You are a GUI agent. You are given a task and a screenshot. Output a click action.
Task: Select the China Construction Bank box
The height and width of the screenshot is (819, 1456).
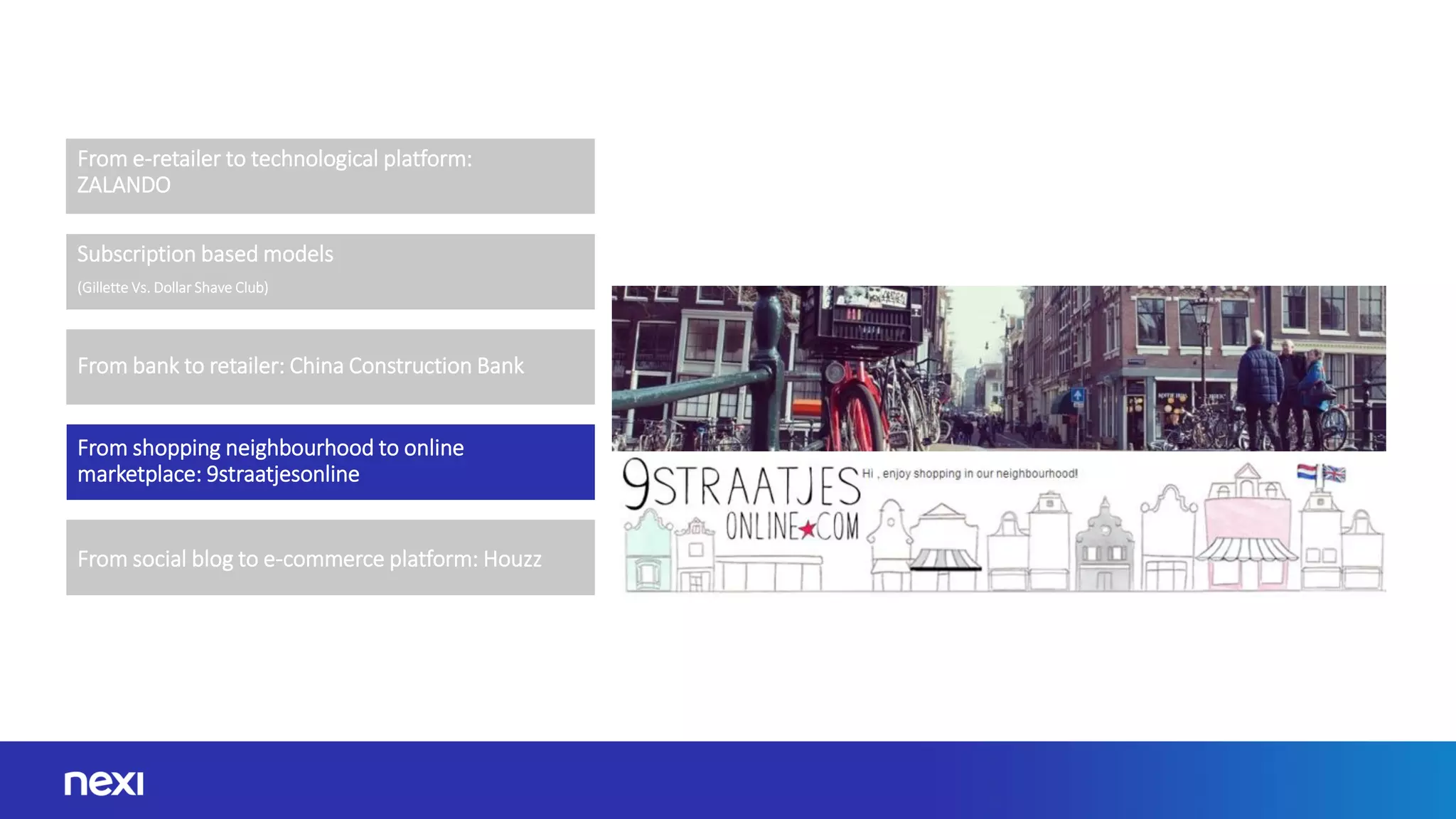pos(330,366)
